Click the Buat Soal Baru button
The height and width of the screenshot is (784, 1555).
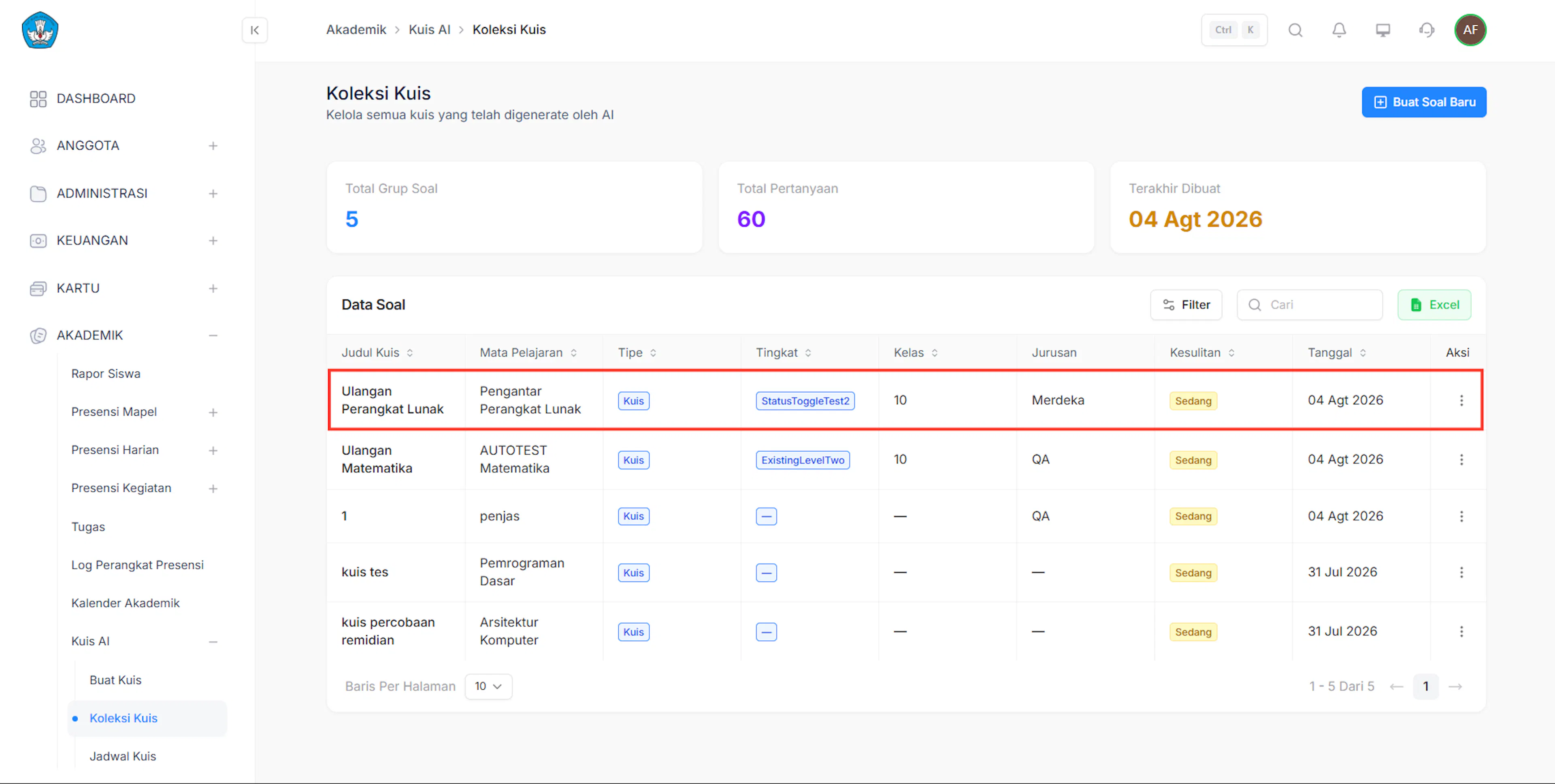tap(1423, 102)
